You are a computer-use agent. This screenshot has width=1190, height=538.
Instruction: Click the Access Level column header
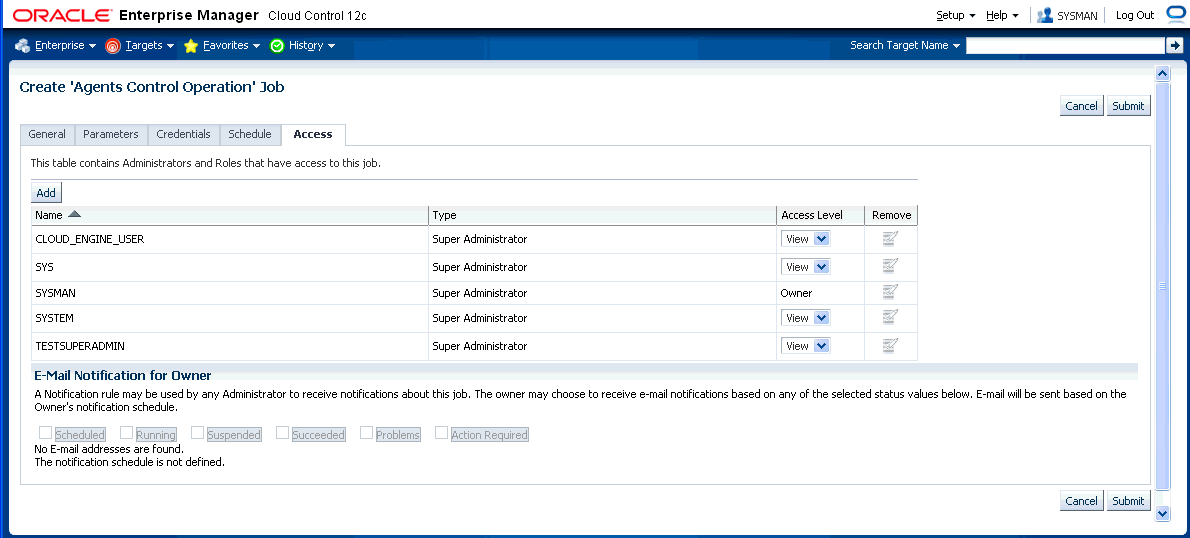point(820,216)
